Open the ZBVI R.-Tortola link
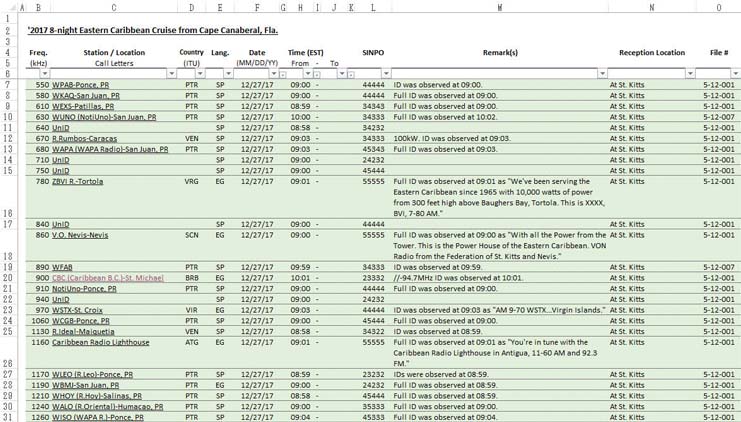 click(x=77, y=181)
